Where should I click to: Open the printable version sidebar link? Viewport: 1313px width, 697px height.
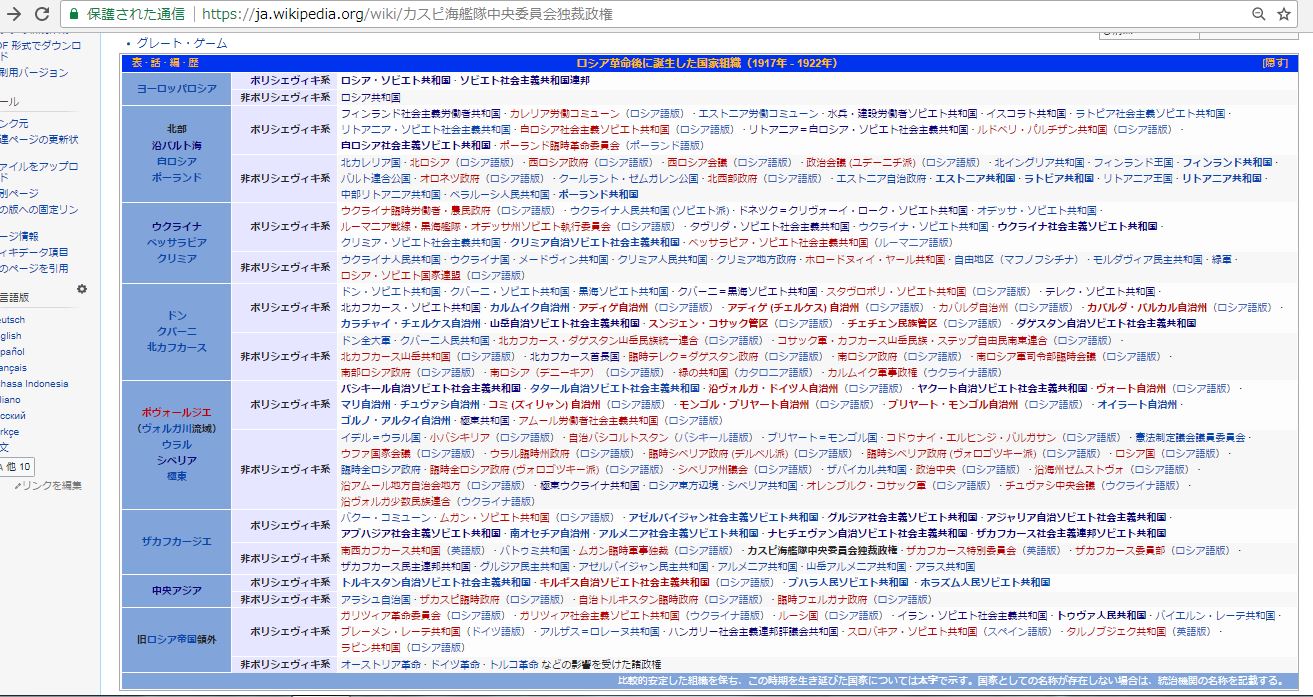click(x=34, y=73)
